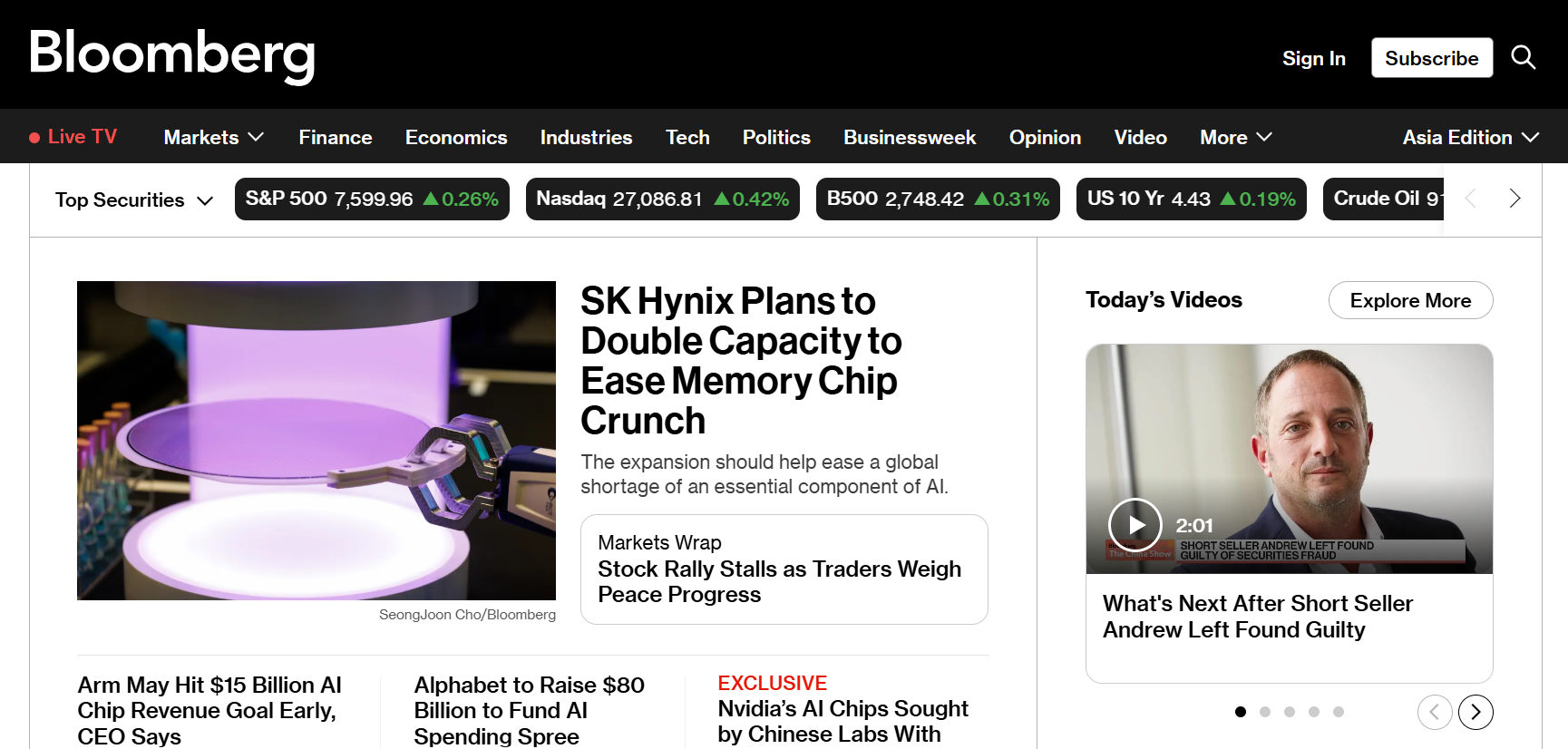Click the Subscribe button
Image resolution: width=1568 pixels, height=749 pixels.
pyautogui.click(x=1432, y=58)
